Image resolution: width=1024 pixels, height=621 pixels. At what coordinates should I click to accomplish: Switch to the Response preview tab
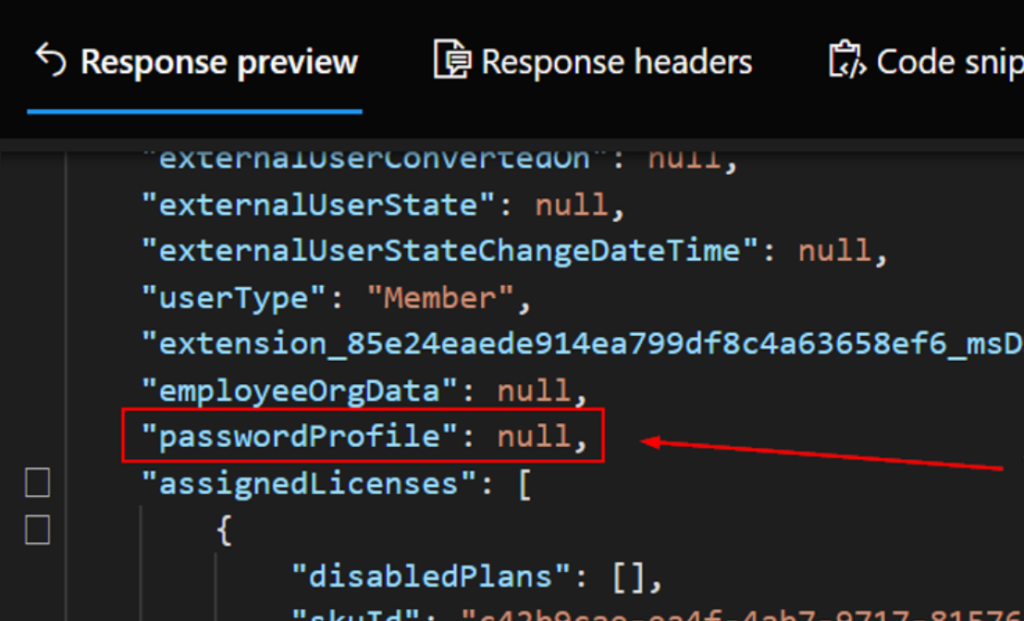point(218,62)
